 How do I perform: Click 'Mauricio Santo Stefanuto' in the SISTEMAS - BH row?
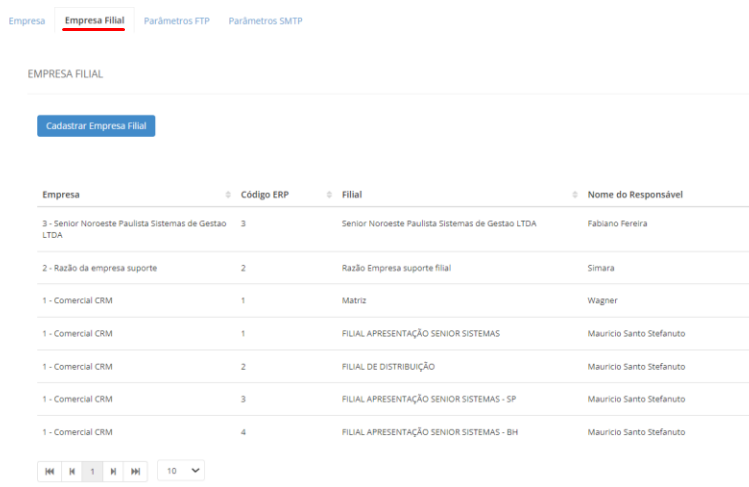pyautogui.click(x=636, y=432)
